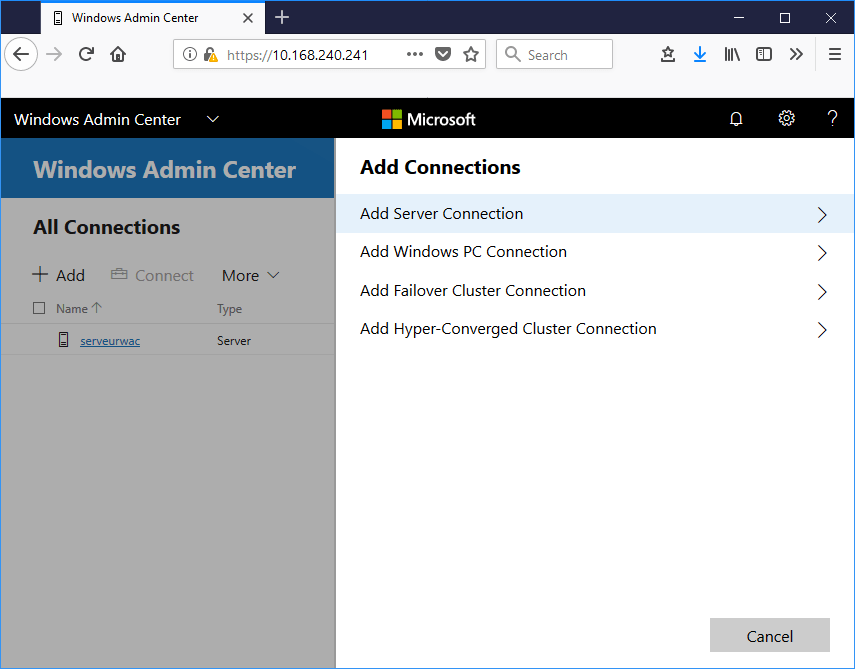Open the Firefox library icon
855x669 pixels.
[x=732, y=54]
